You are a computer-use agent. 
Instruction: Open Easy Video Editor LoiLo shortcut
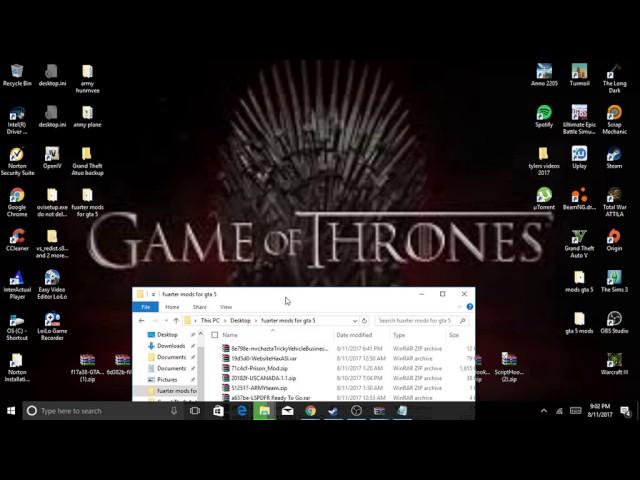52,284
